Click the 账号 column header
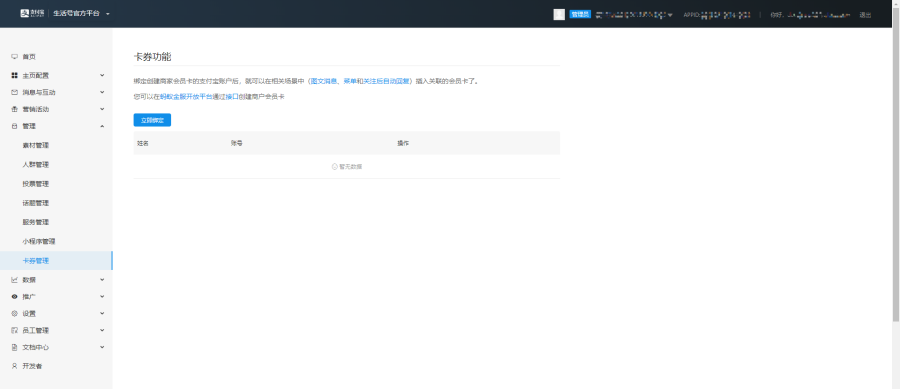Image resolution: width=900 pixels, height=389 pixels. 236,143
